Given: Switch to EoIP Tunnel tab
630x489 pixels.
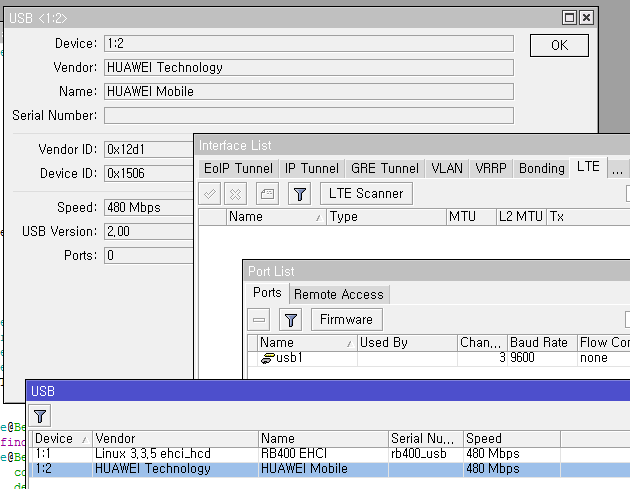Looking at the screenshot, I should click(x=238, y=168).
